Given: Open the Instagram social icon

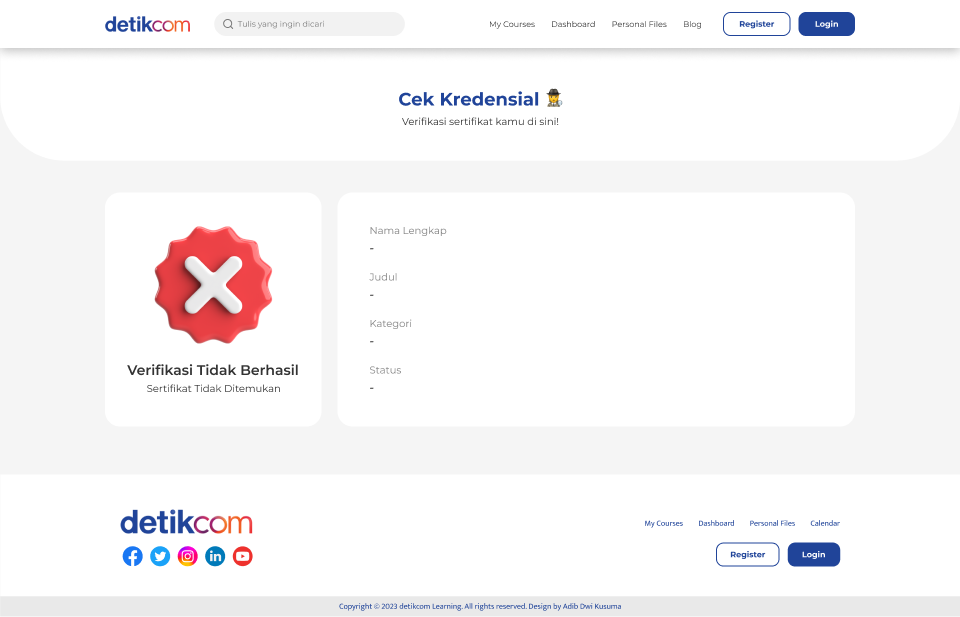Looking at the screenshot, I should click(x=188, y=556).
